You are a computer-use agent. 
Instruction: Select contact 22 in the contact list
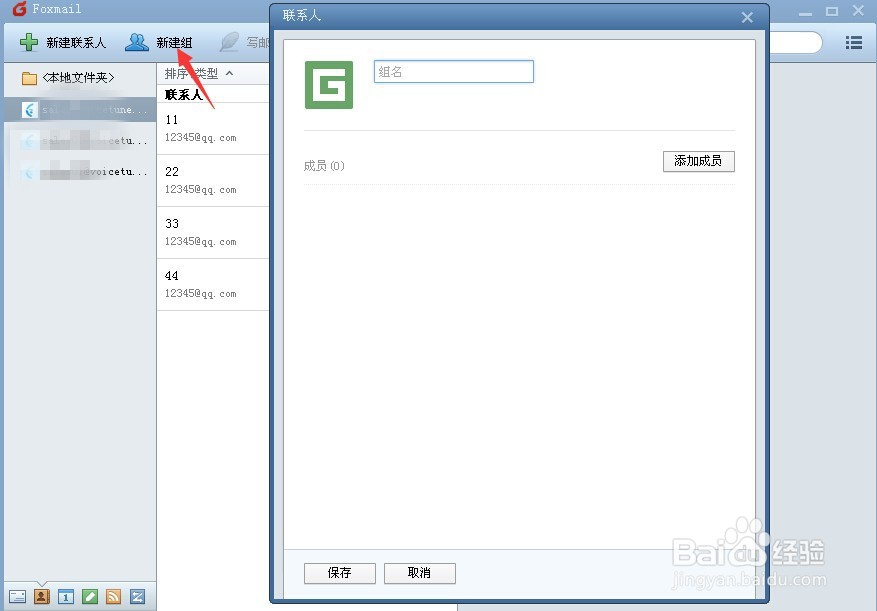(200, 180)
